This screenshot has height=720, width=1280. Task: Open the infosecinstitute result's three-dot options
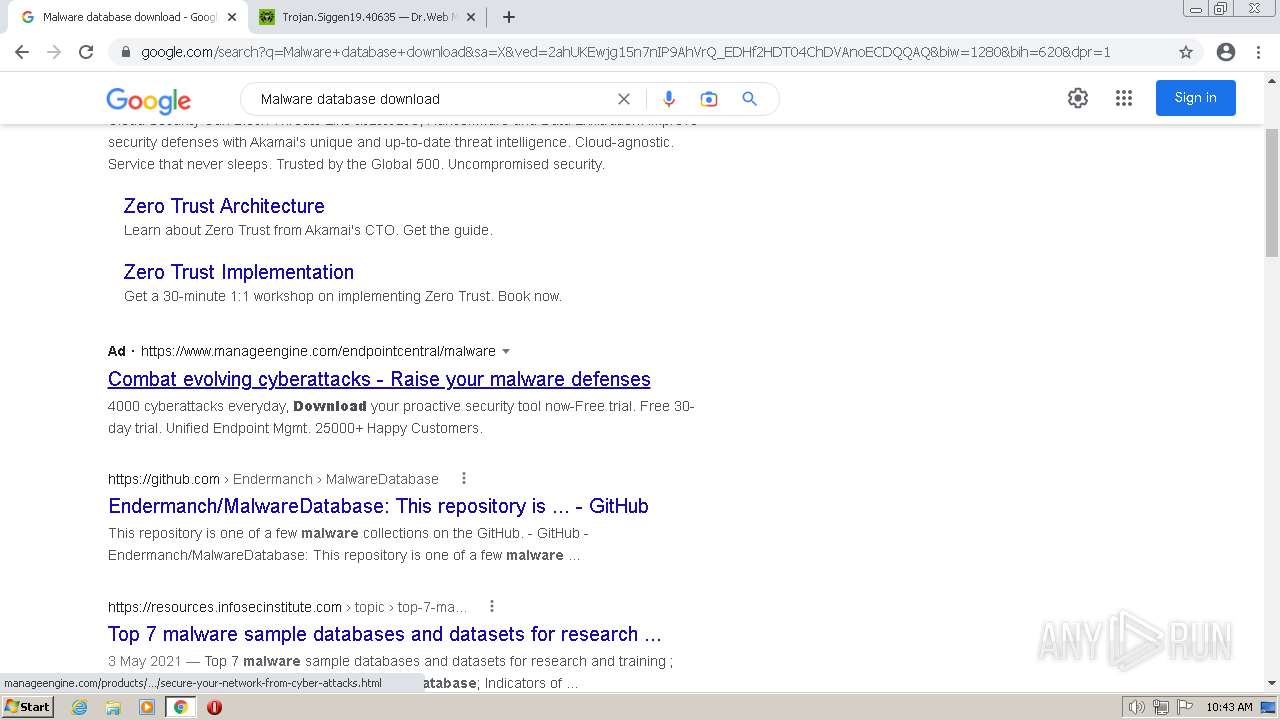tap(492, 607)
